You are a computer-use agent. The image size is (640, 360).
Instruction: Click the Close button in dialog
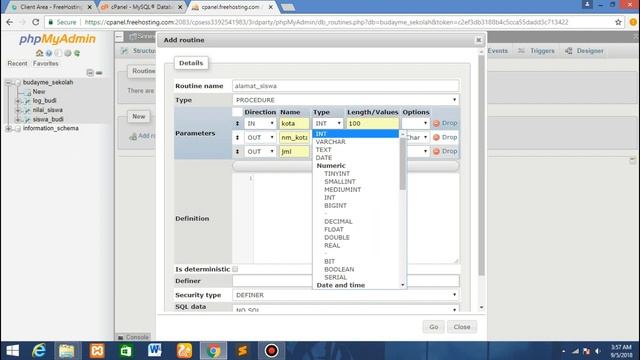coord(462,327)
